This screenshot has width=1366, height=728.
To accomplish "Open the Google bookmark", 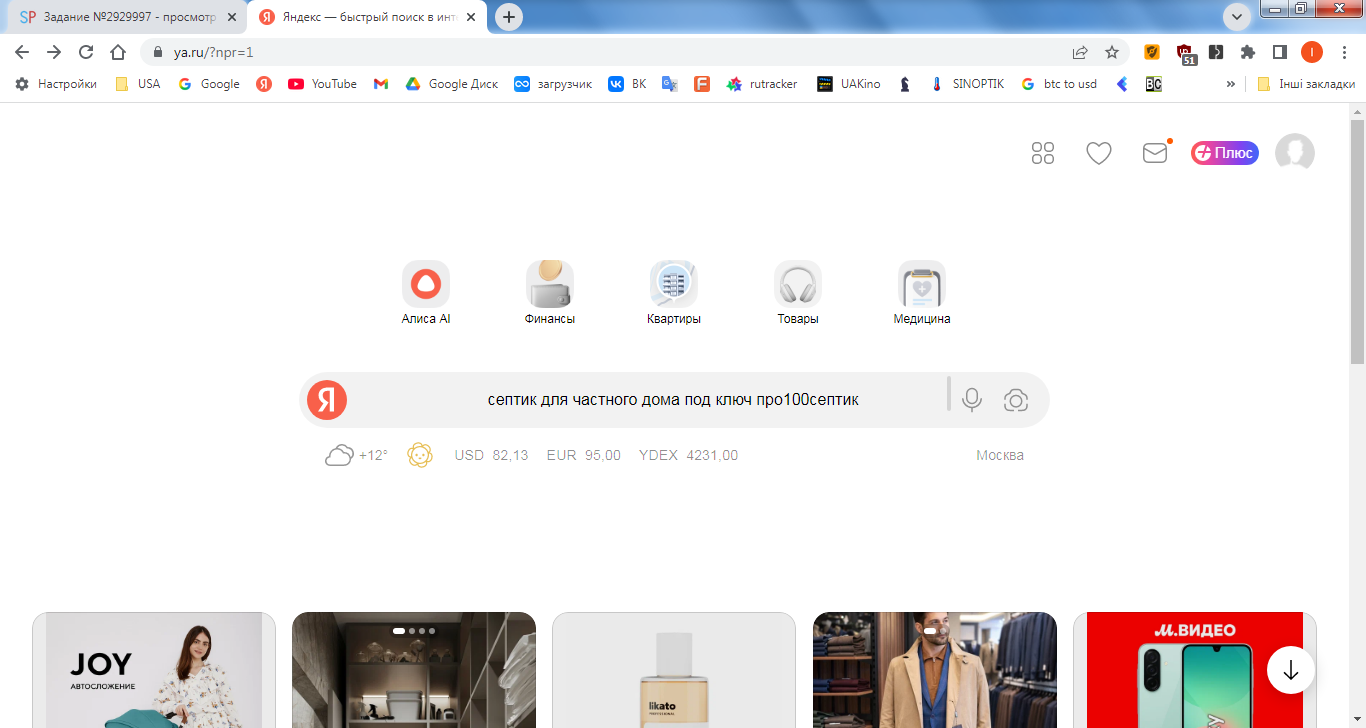I will [209, 84].
